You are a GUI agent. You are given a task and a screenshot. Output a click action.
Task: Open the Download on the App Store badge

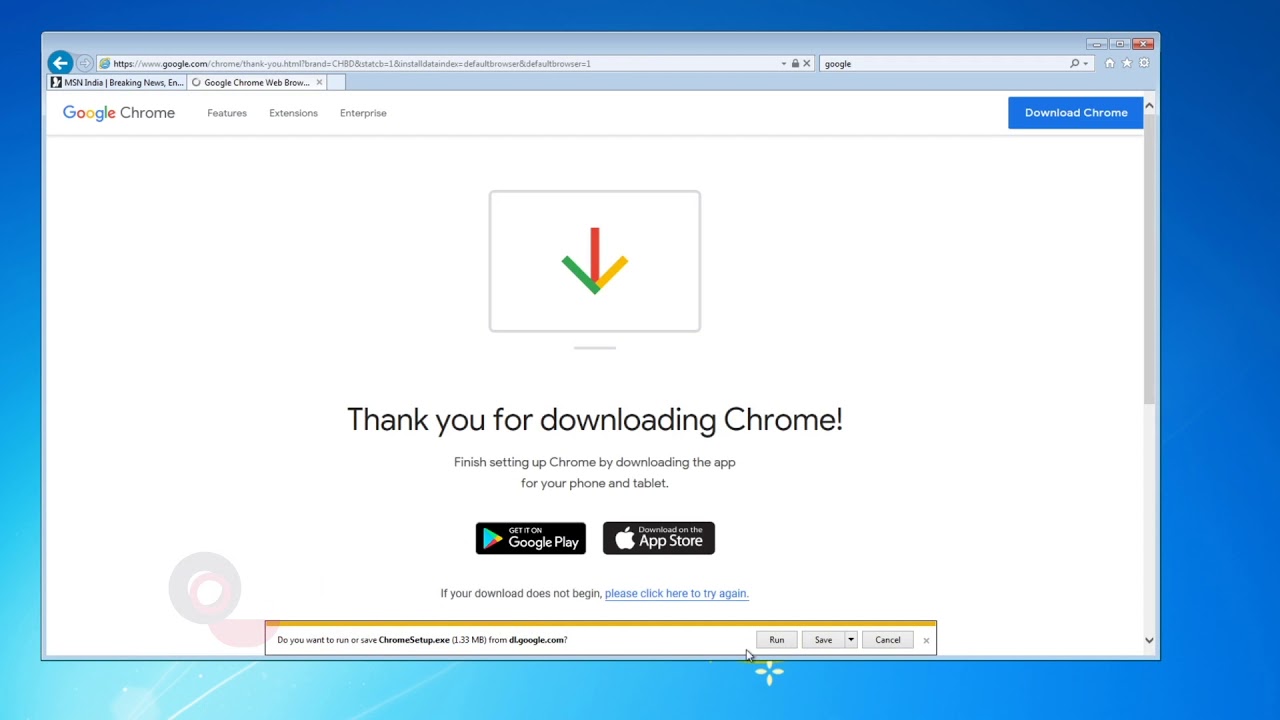coord(659,538)
